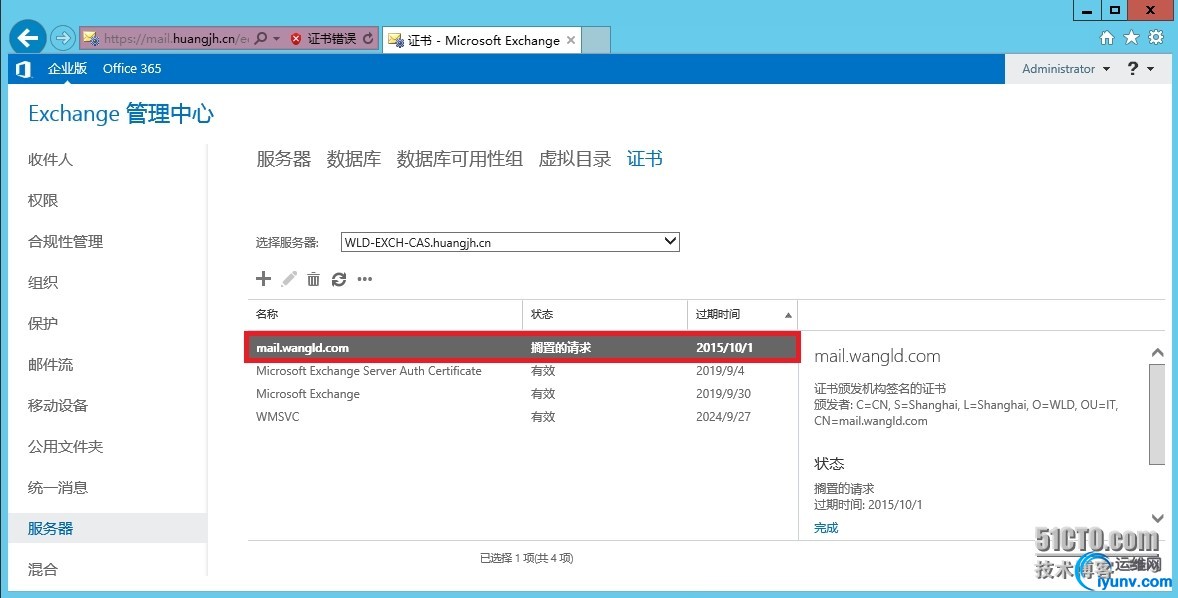The width and height of the screenshot is (1178, 598).
Task: Open 统一消息 in the left navigation
Action: coord(58,488)
